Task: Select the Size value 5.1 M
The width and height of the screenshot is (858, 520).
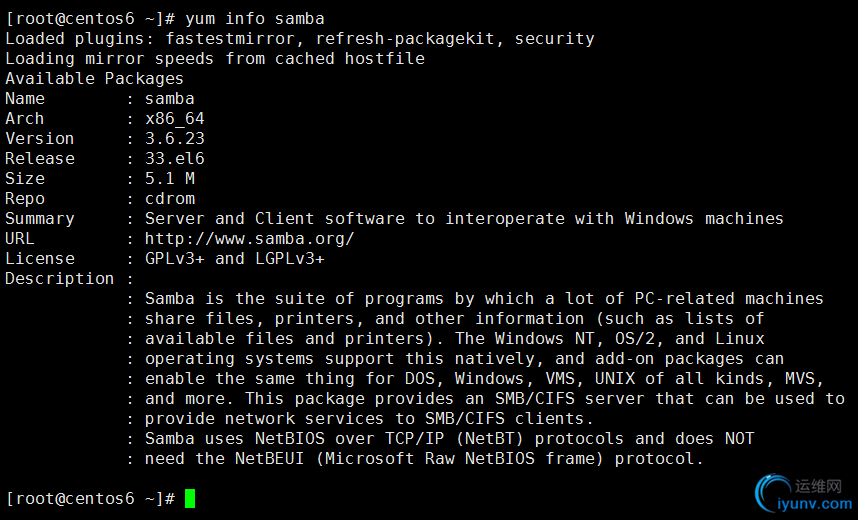Action: (x=170, y=178)
